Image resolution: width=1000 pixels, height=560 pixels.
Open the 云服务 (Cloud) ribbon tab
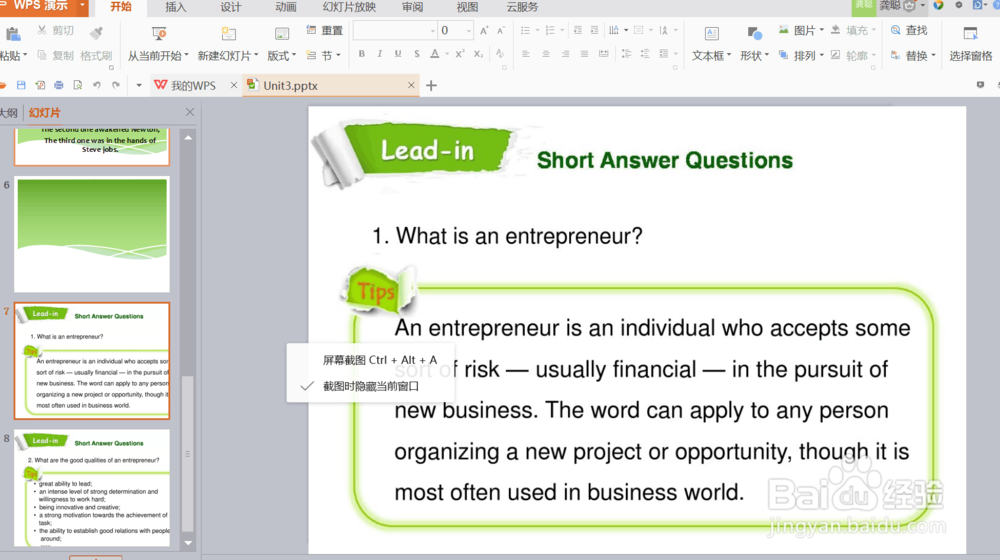coord(522,7)
